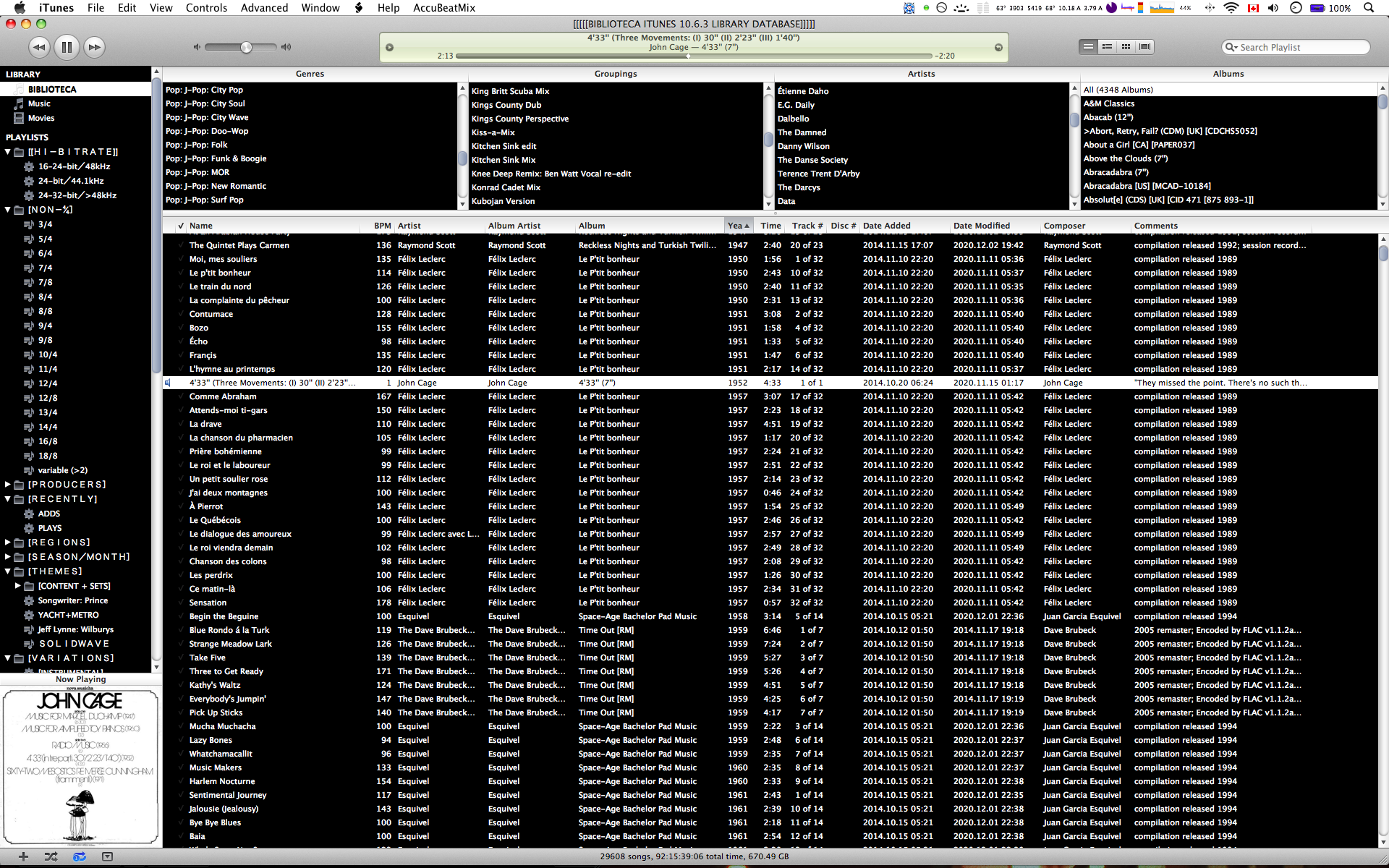Open the Wi-Fi status menu

pos(1231,8)
